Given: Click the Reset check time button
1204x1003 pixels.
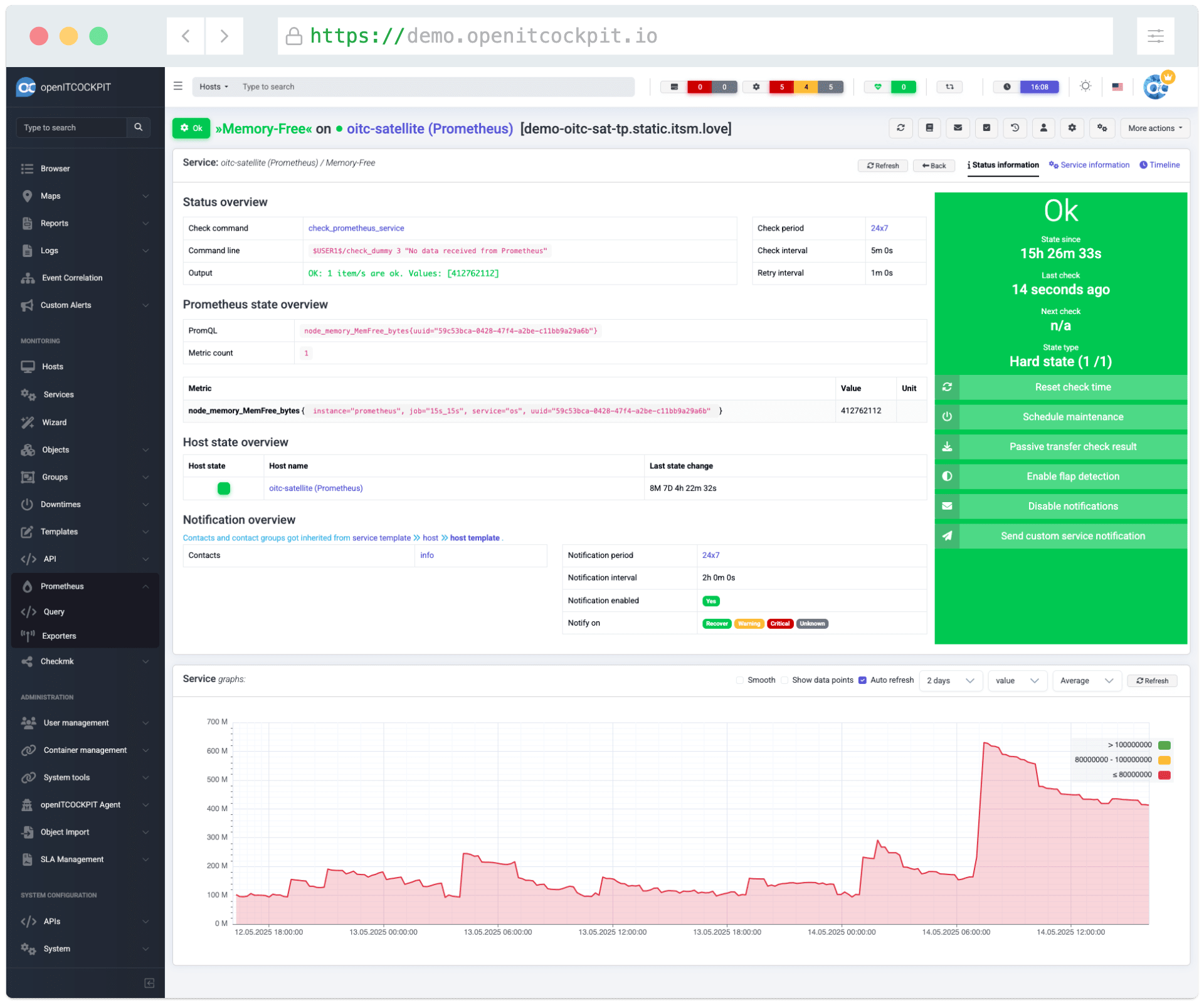Looking at the screenshot, I should click(x=1073, y=387).
